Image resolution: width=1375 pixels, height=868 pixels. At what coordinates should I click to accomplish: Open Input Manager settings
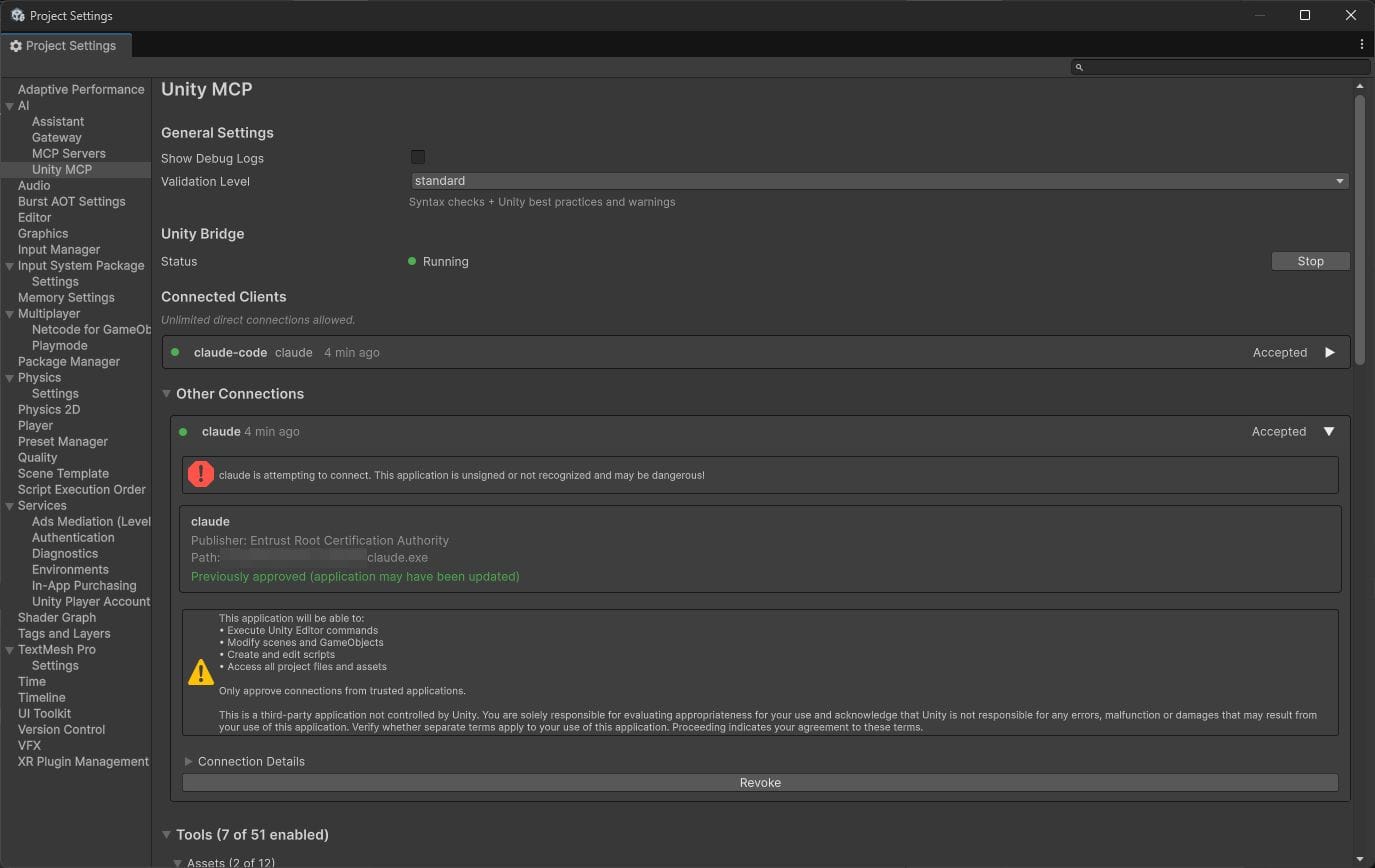coord(59,249)
